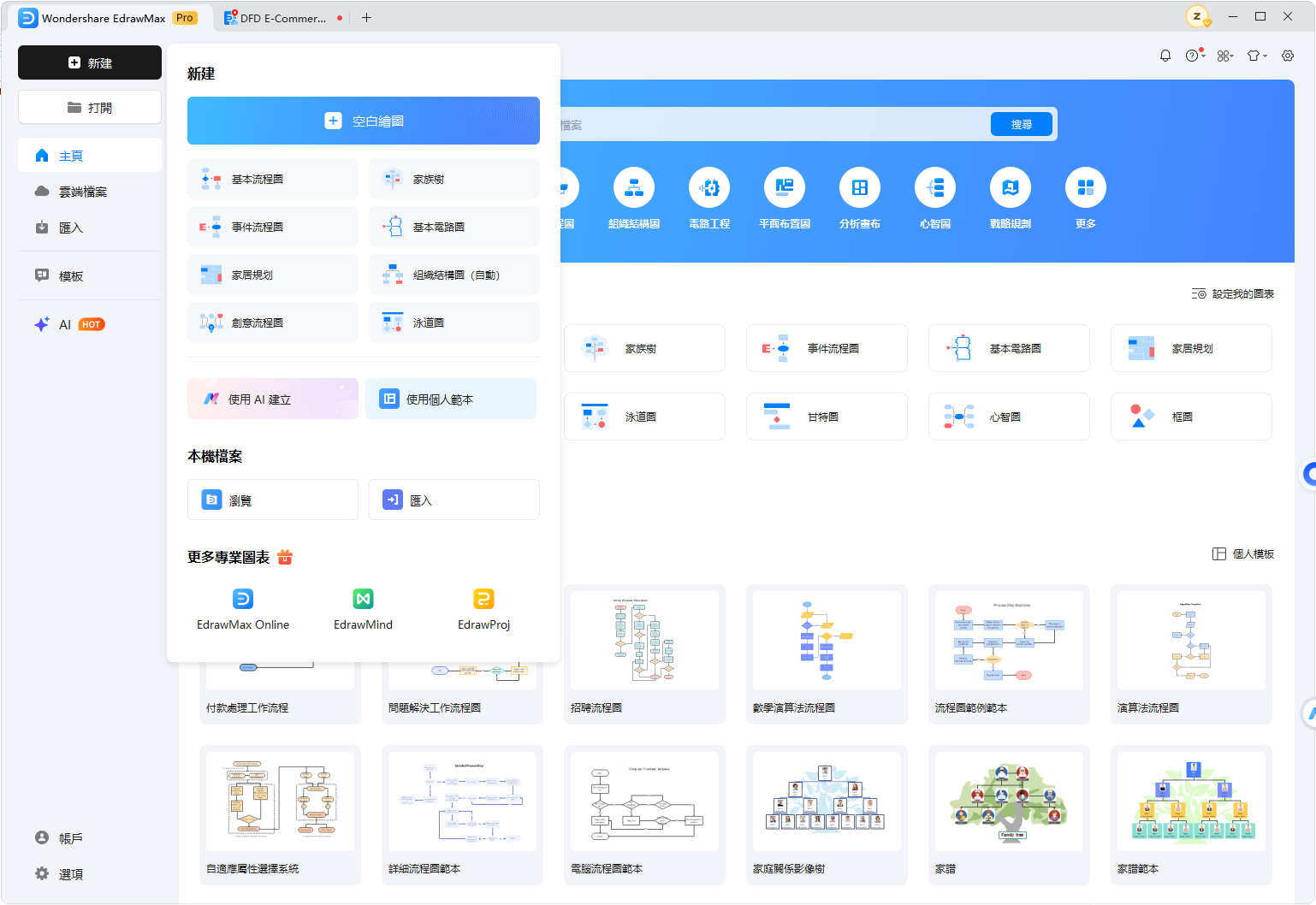
Task: Open the help dropdown
Action: tap(1195, 56)
